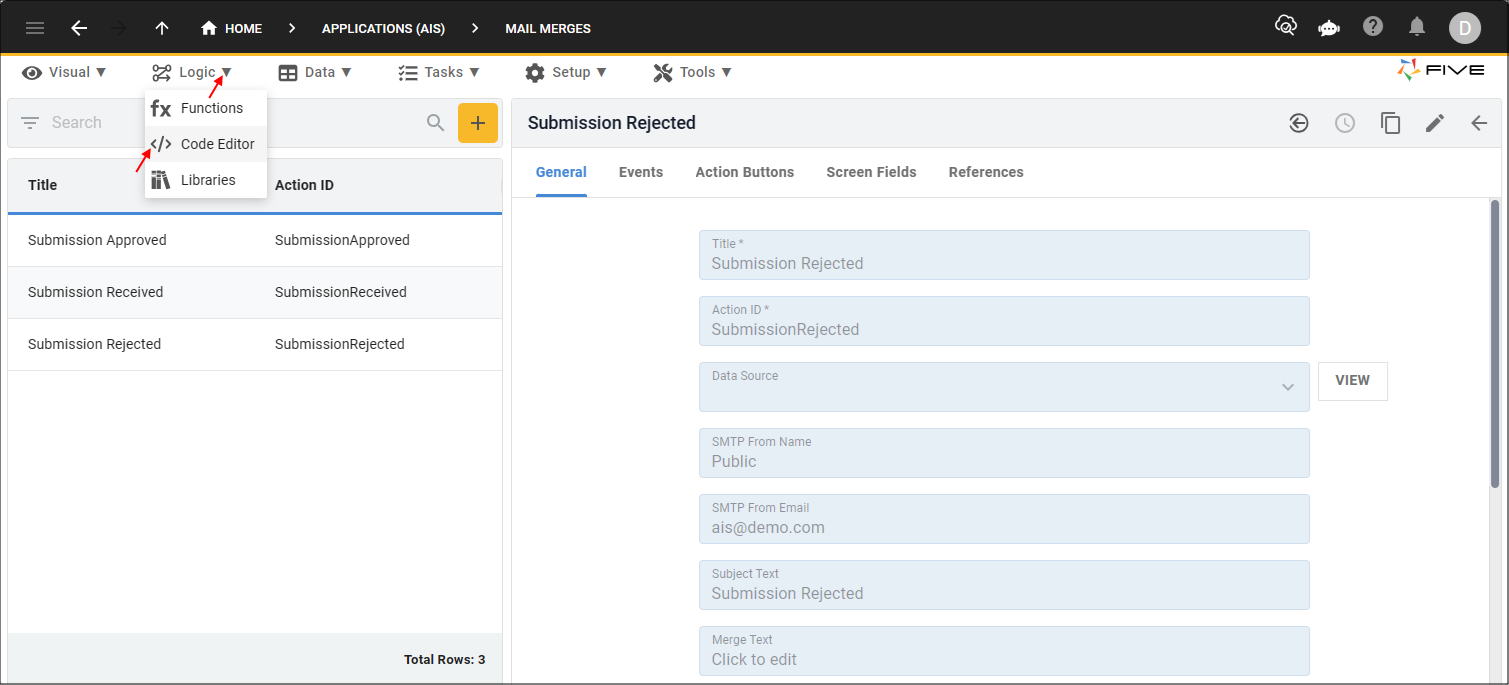The width and height of the screenshot is (1509, 685).
Task: Expand the Data Source dropdown
Action: pos(1288,387)
